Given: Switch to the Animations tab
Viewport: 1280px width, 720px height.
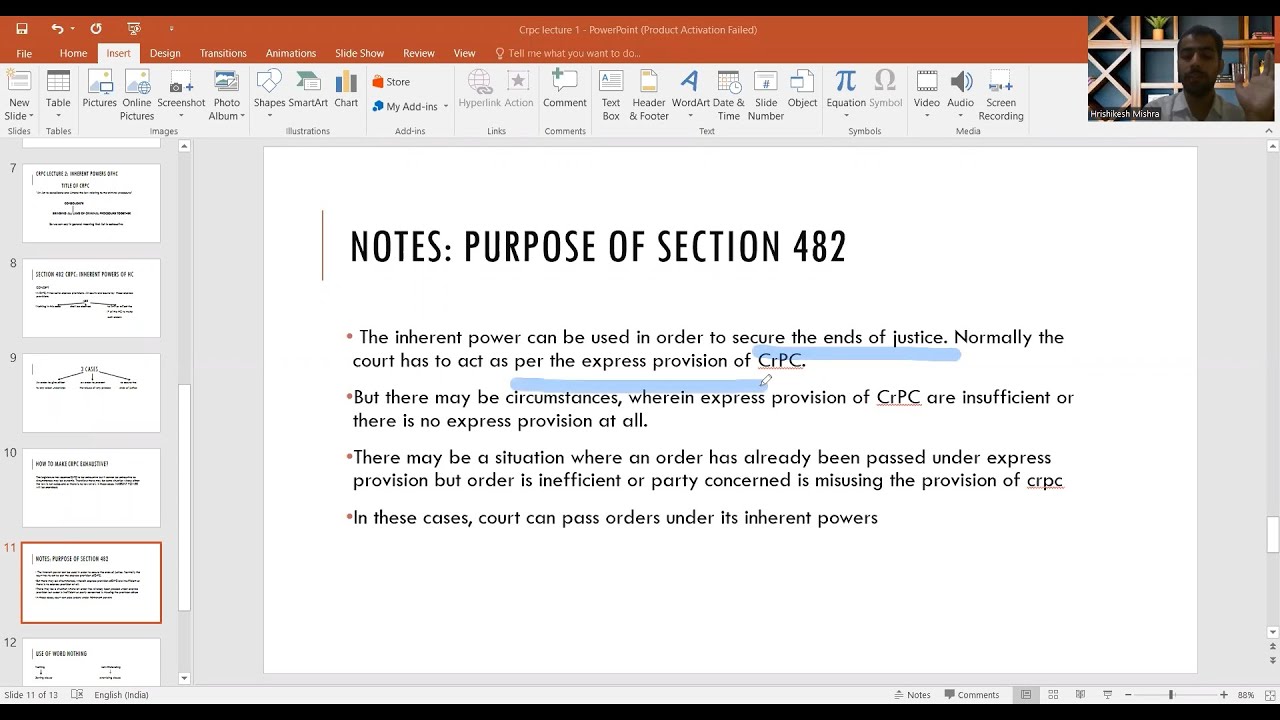Looking at the screenshot, I should tap(291, 53).
